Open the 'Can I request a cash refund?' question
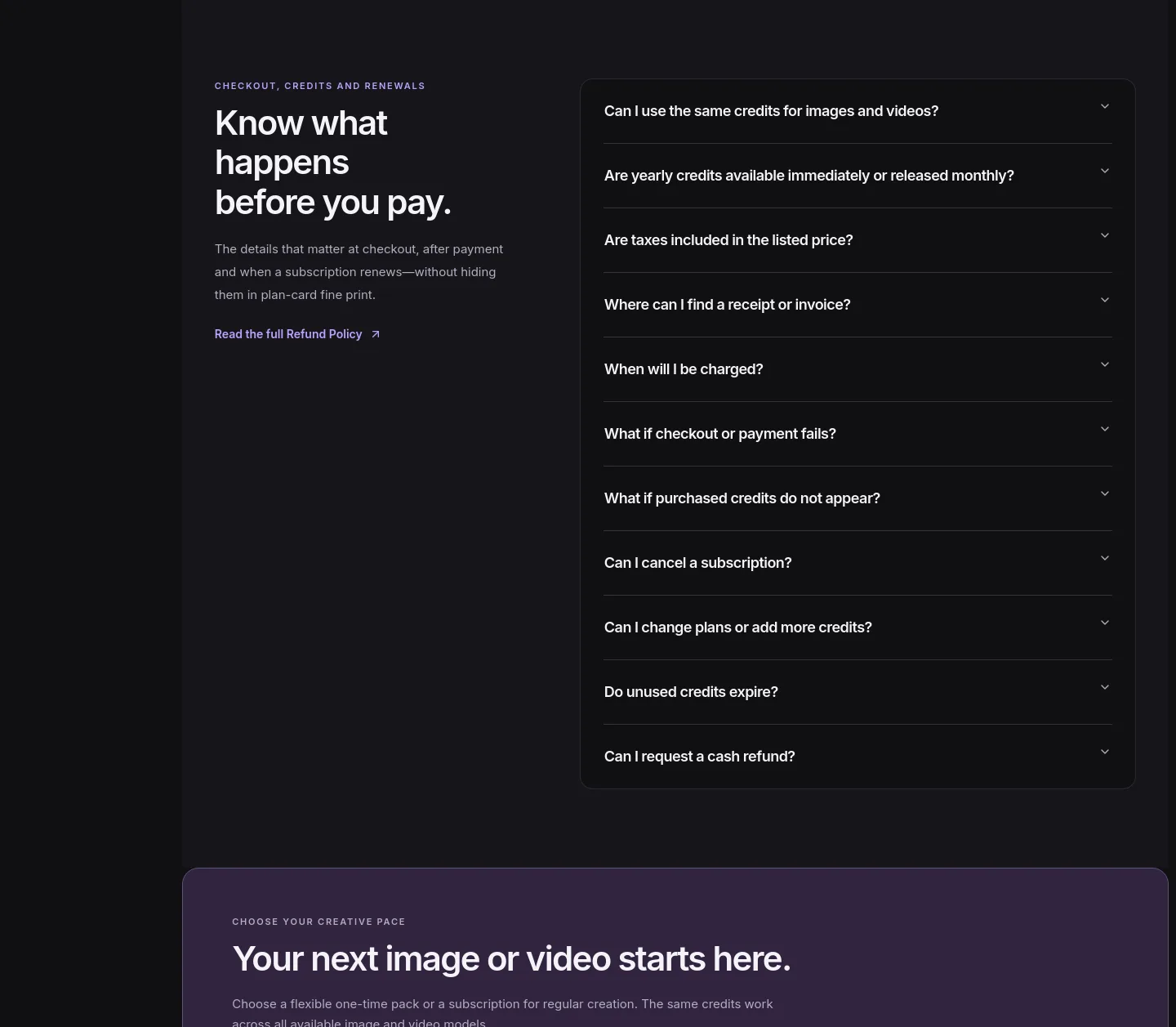This screenshot has height=1027, width=1176. click(857, 757)
